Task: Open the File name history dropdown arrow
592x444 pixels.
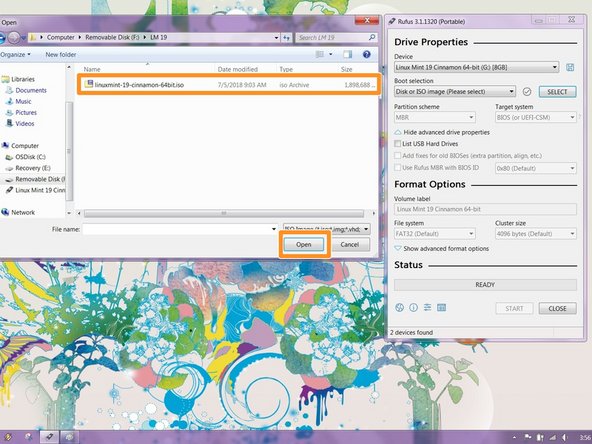Action: pyautogui.click(x=274, y=229)
